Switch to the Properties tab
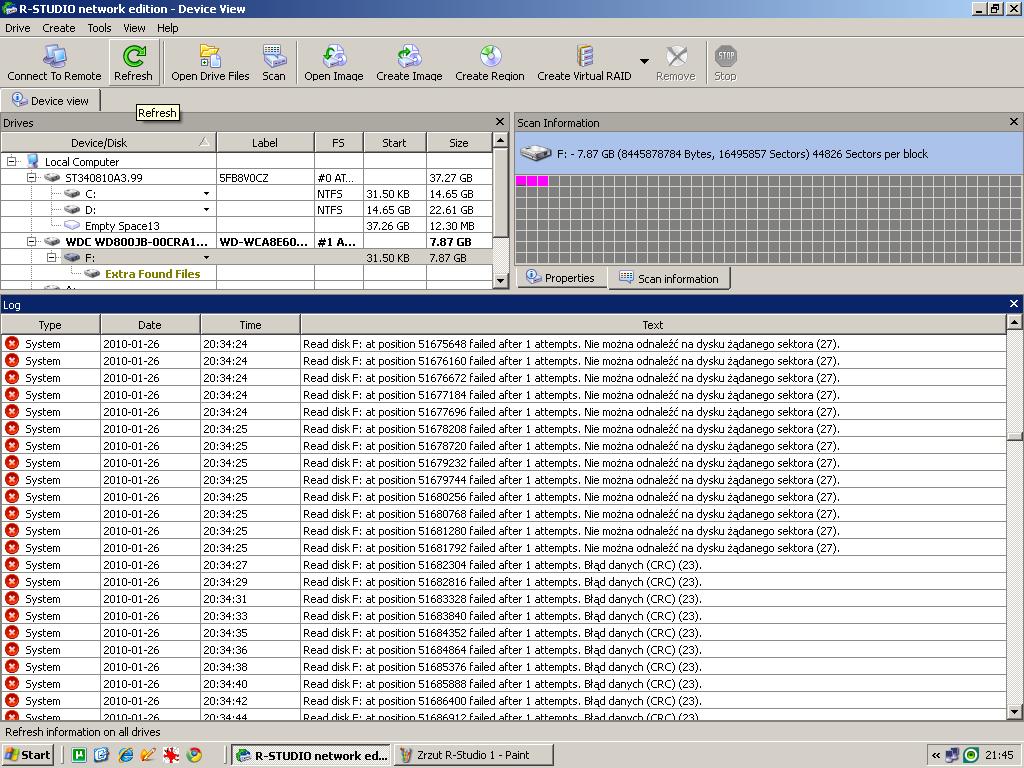Viewport: 1024px width, 768px height. click(x=561, y=278)
